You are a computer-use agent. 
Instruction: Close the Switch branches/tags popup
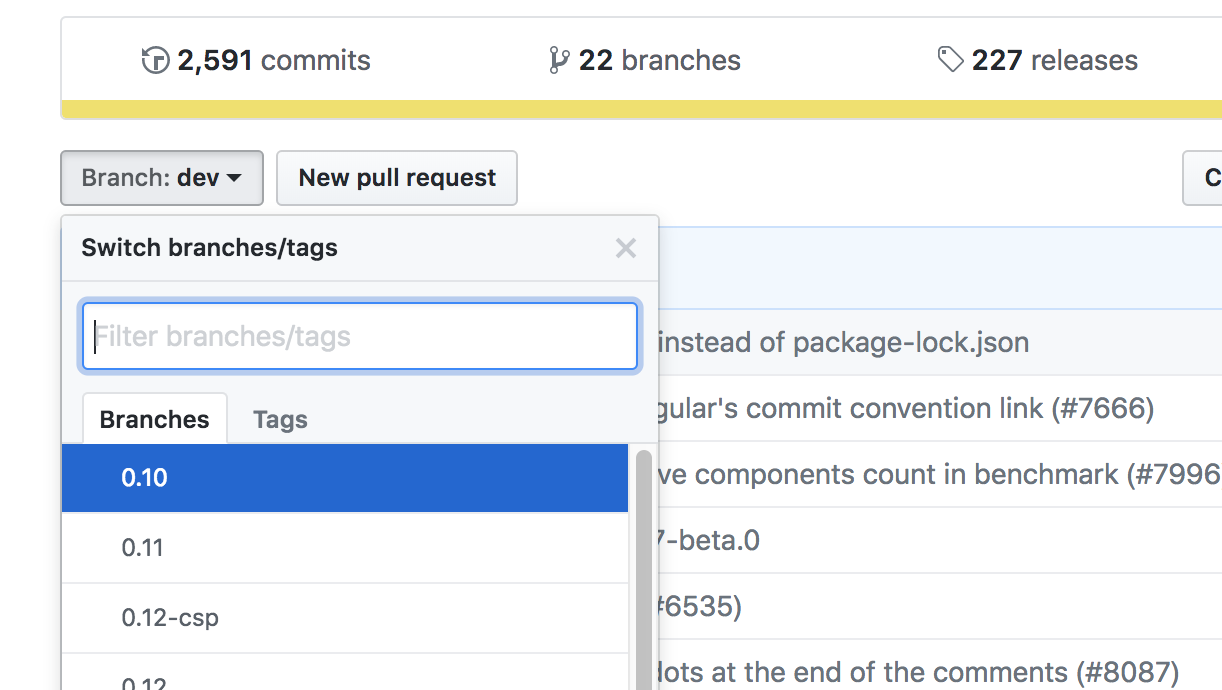(x=626, y=248)
